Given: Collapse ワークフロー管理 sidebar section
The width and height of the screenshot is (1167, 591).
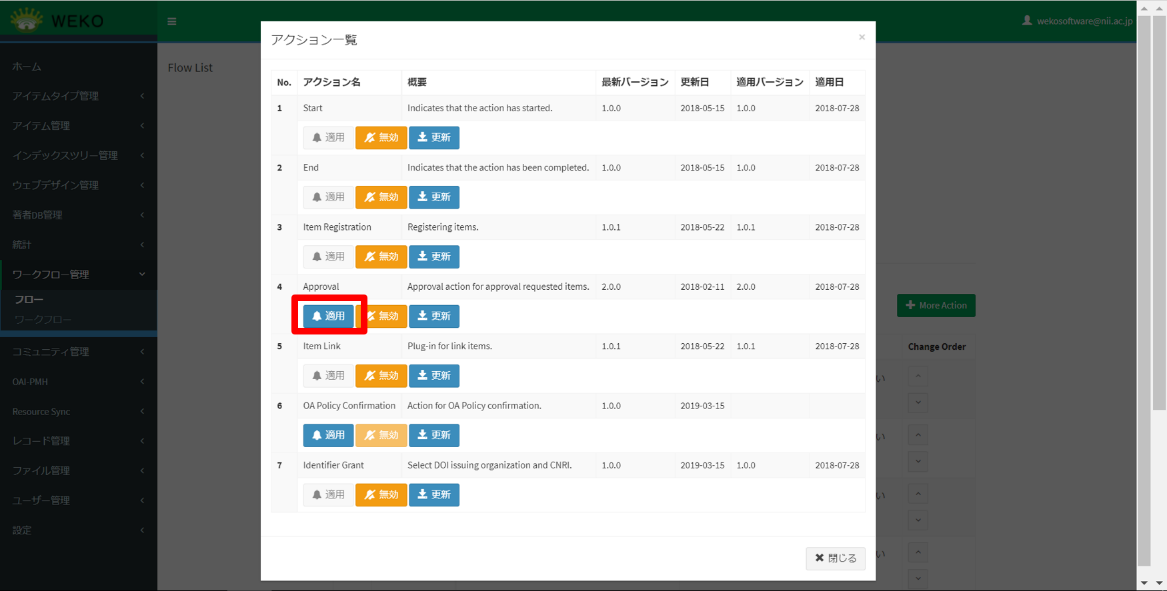Looking at the screenshot, I should point(78,274).
